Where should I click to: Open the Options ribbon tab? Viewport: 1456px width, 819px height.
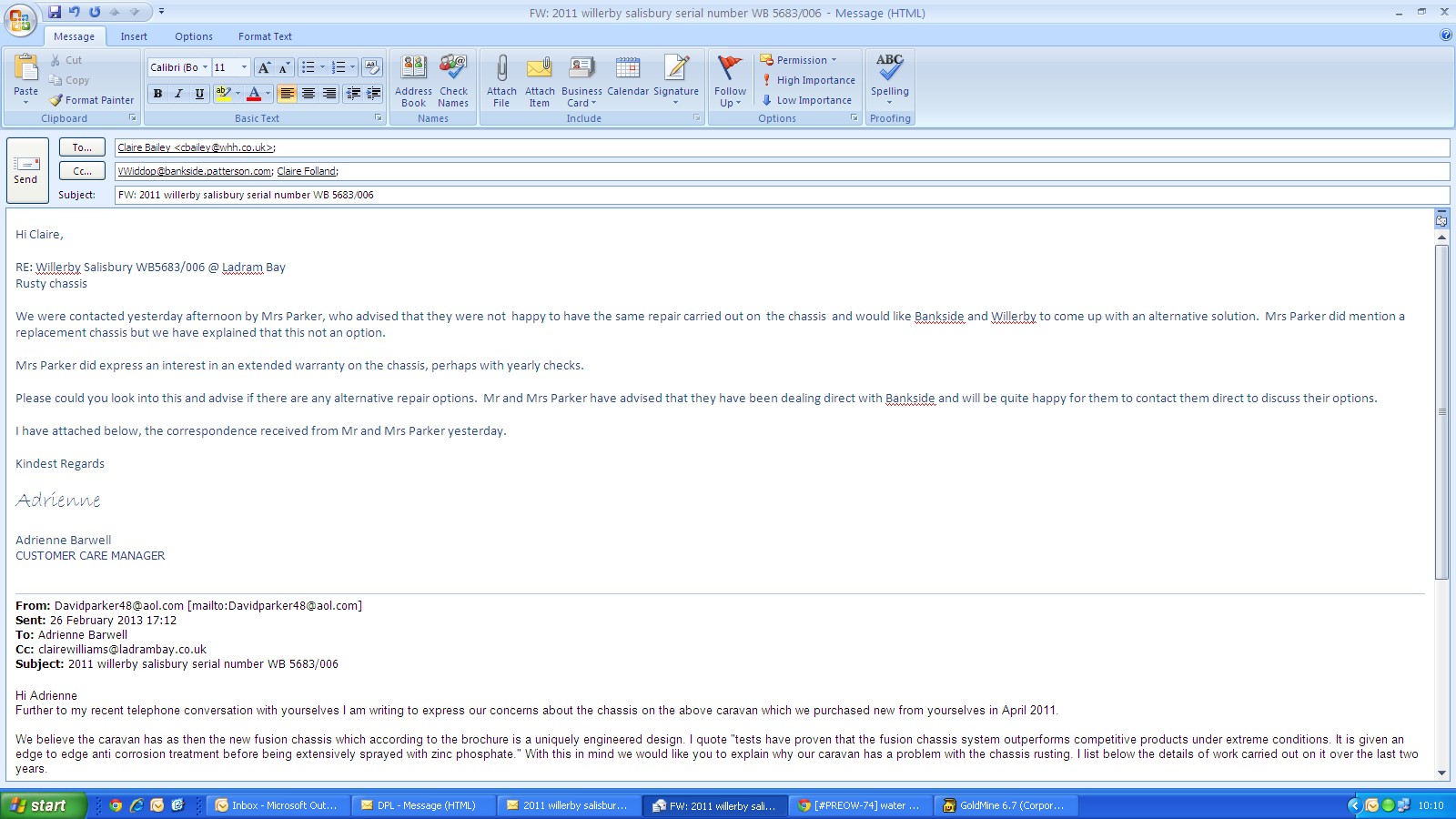[x=194, y=36]
